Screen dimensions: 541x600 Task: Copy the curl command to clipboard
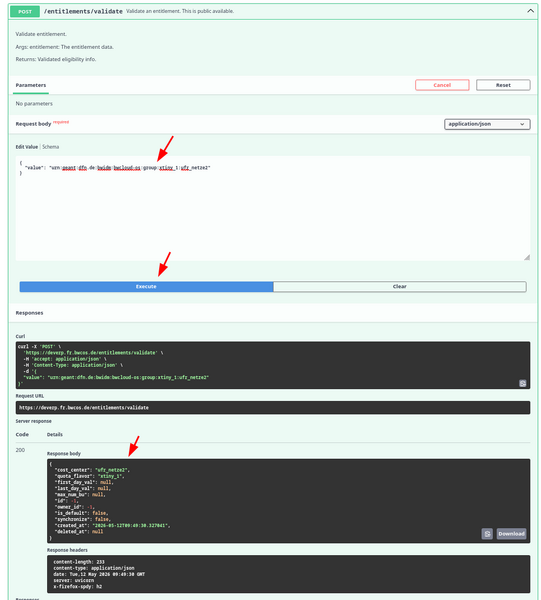[523, 383]
